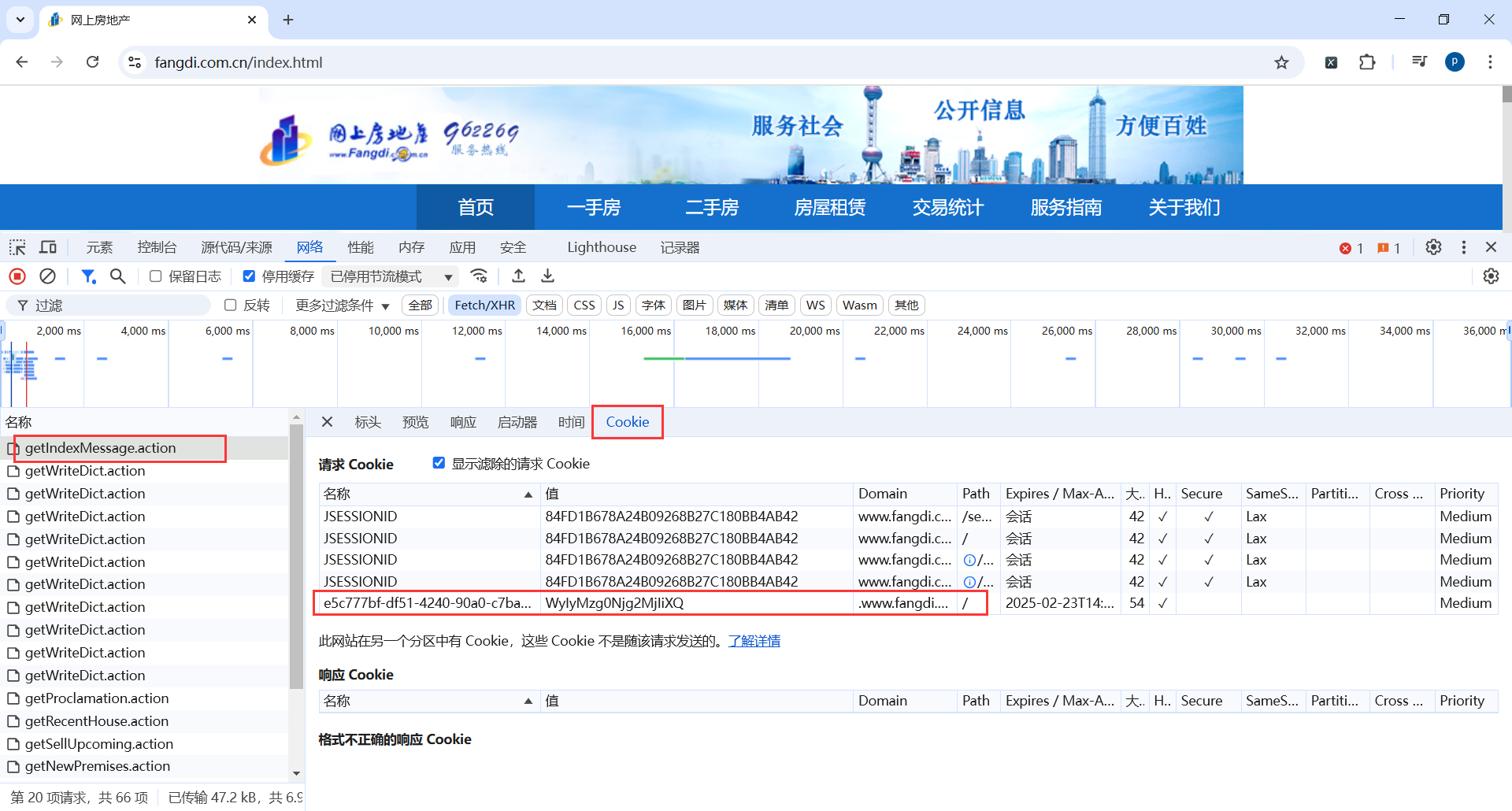Viewport: 1512px width, 811px height.
Task: Show the 标头 tab of the request
Action: [x=368, y=422]
